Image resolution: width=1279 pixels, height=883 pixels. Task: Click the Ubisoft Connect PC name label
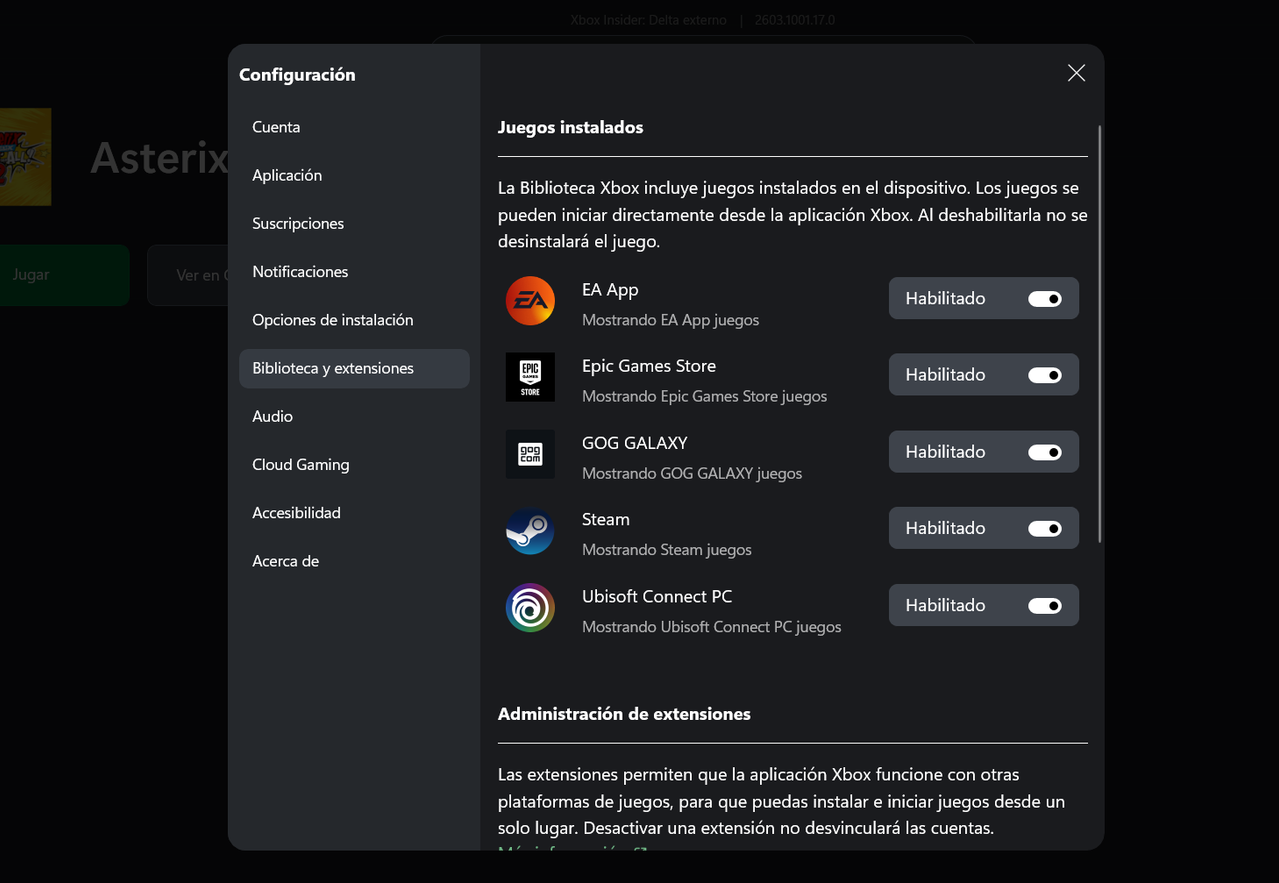click(x=657, y=596)
